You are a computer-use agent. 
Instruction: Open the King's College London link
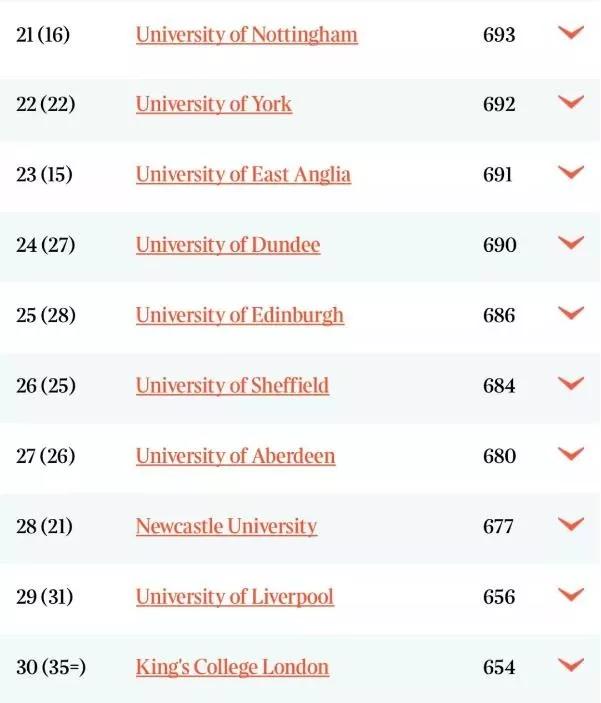232,667
